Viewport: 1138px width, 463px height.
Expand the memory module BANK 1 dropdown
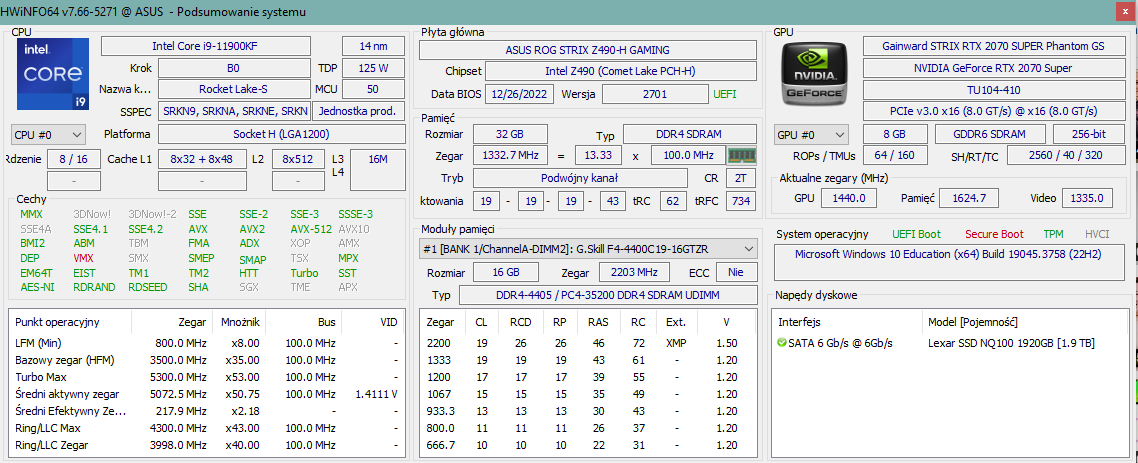pyautogui.click(x=589, y=249)
